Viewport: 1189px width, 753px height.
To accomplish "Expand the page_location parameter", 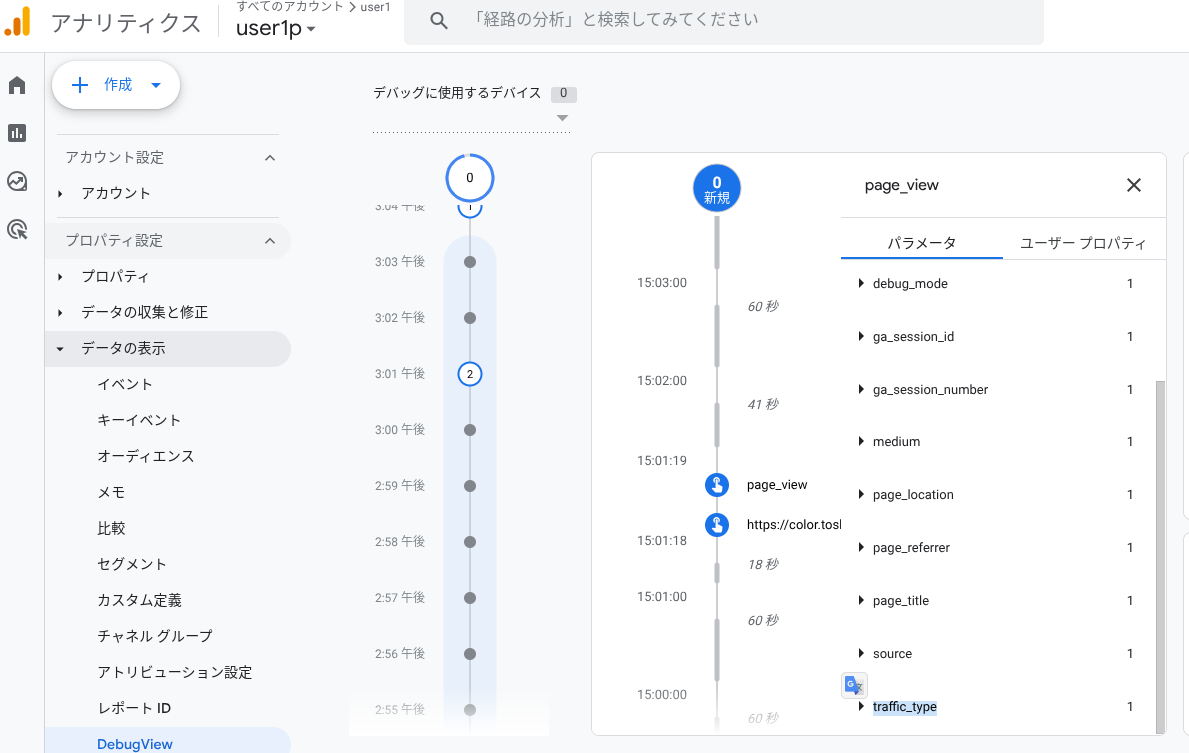I will point(861,494).
